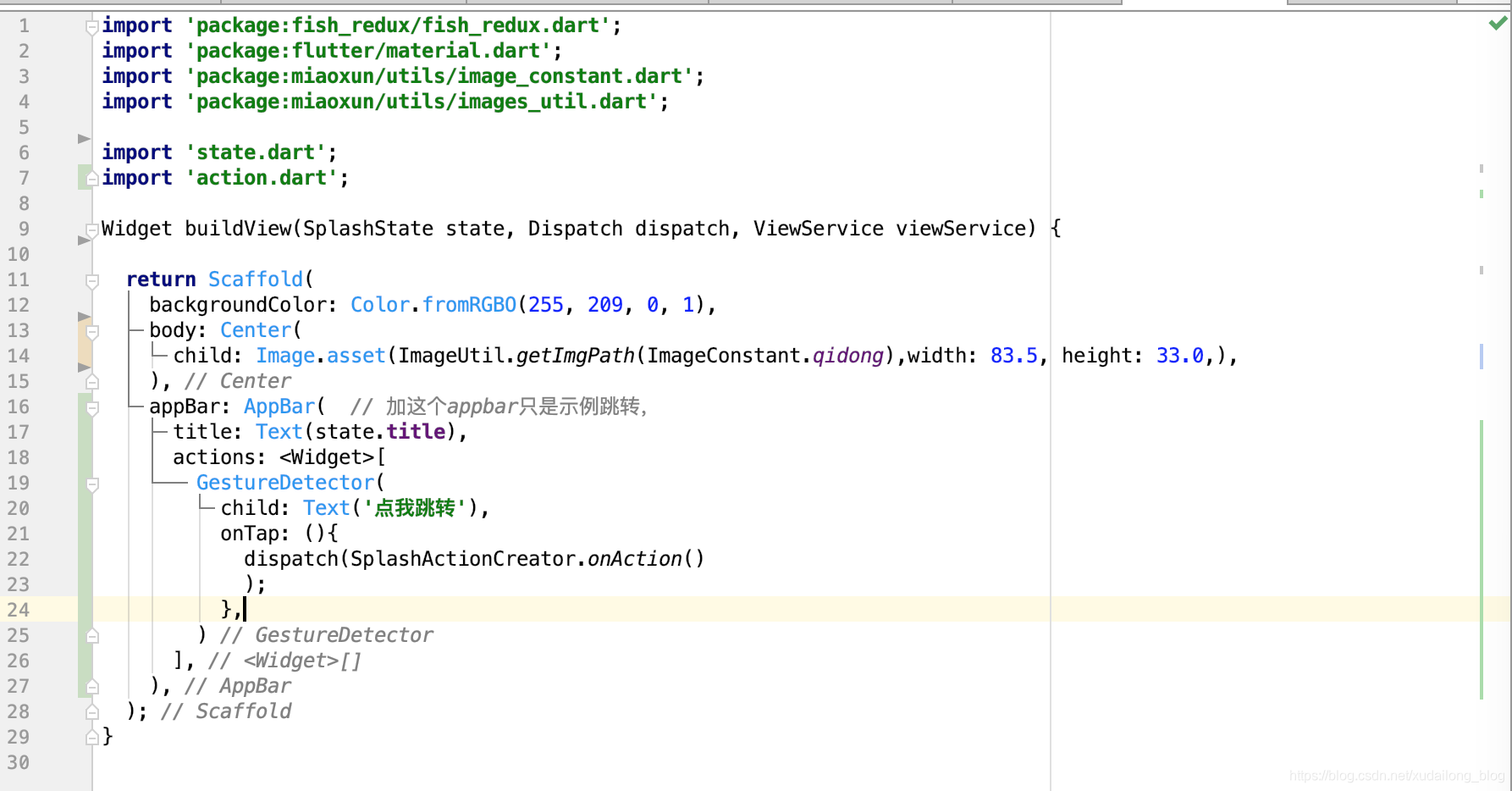Click the 'package:flutter/material.dart' import string
The height and width of the screenshot is (791, 1512).
pos(369,51)
